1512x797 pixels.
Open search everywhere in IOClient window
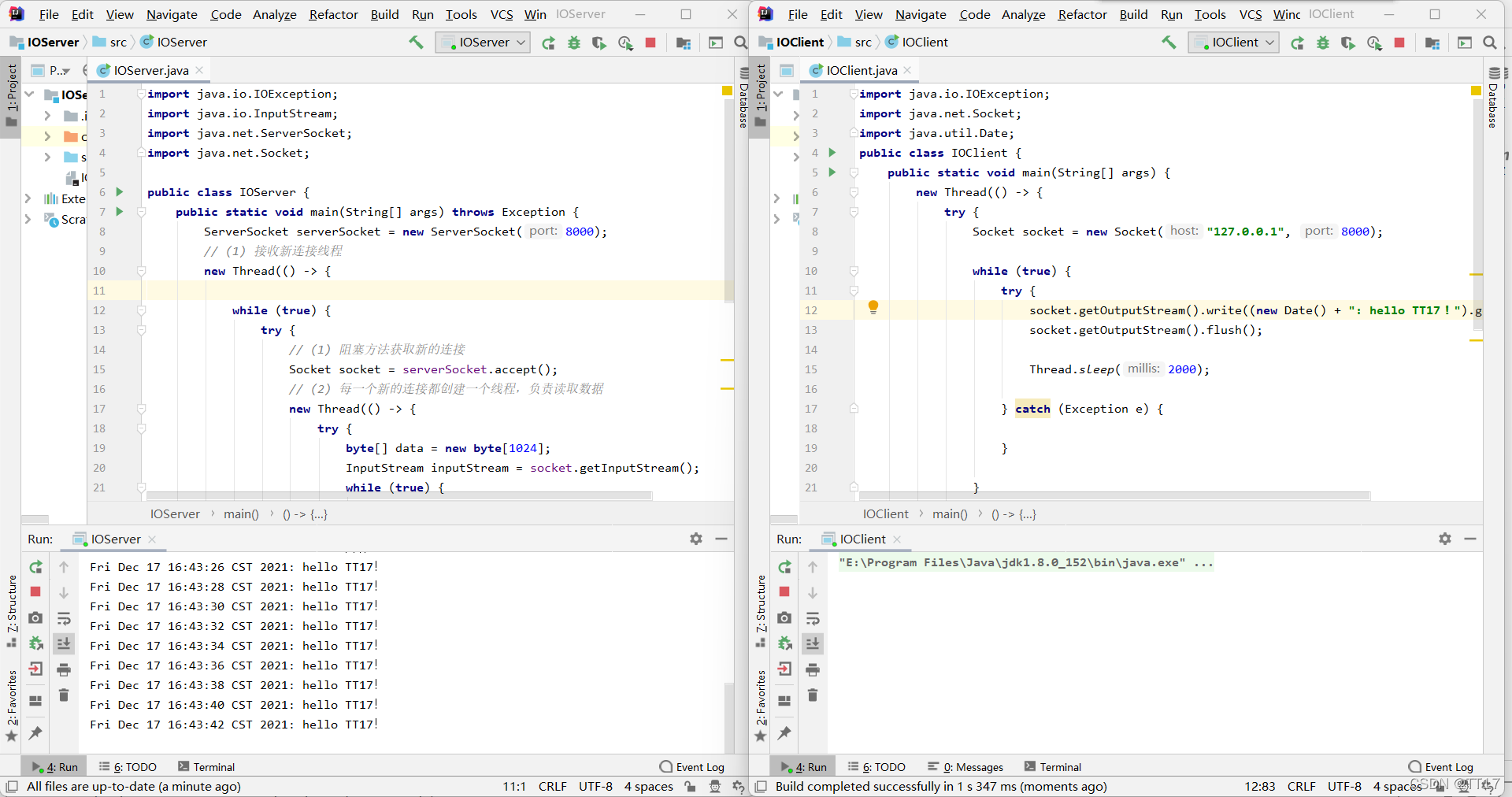coord(1490,43)
